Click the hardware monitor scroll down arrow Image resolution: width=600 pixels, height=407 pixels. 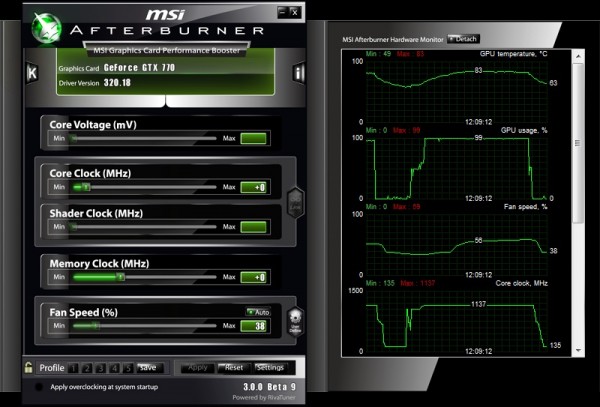578,350
